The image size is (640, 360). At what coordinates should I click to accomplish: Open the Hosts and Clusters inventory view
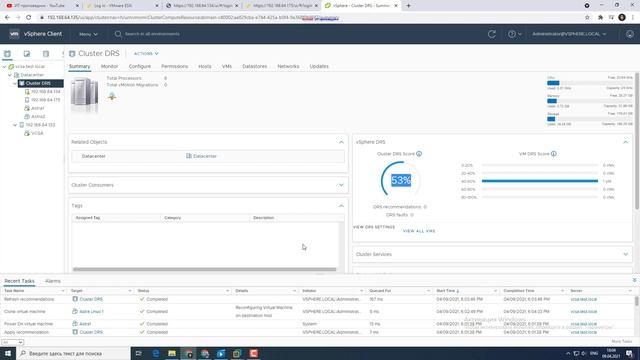tap(7, 54)
